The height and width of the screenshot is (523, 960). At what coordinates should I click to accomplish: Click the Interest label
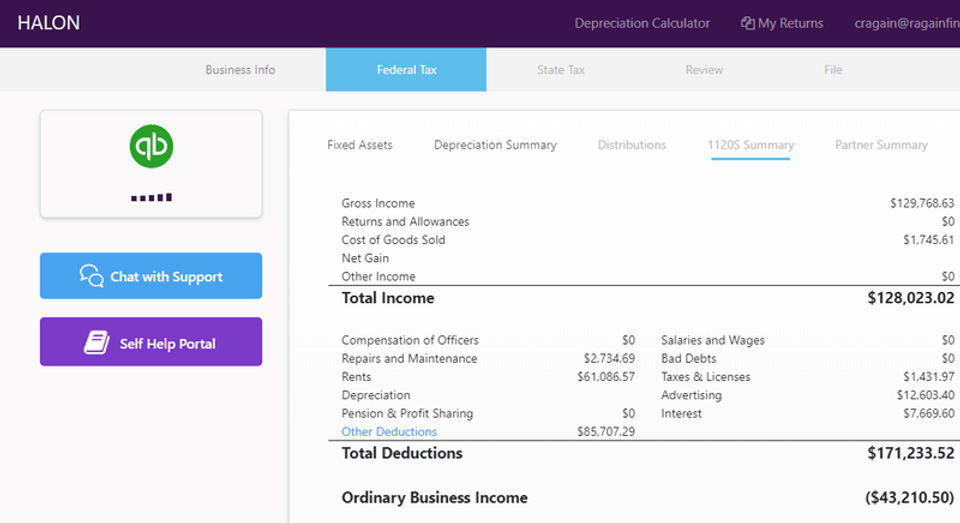click(x=681, y=413)
